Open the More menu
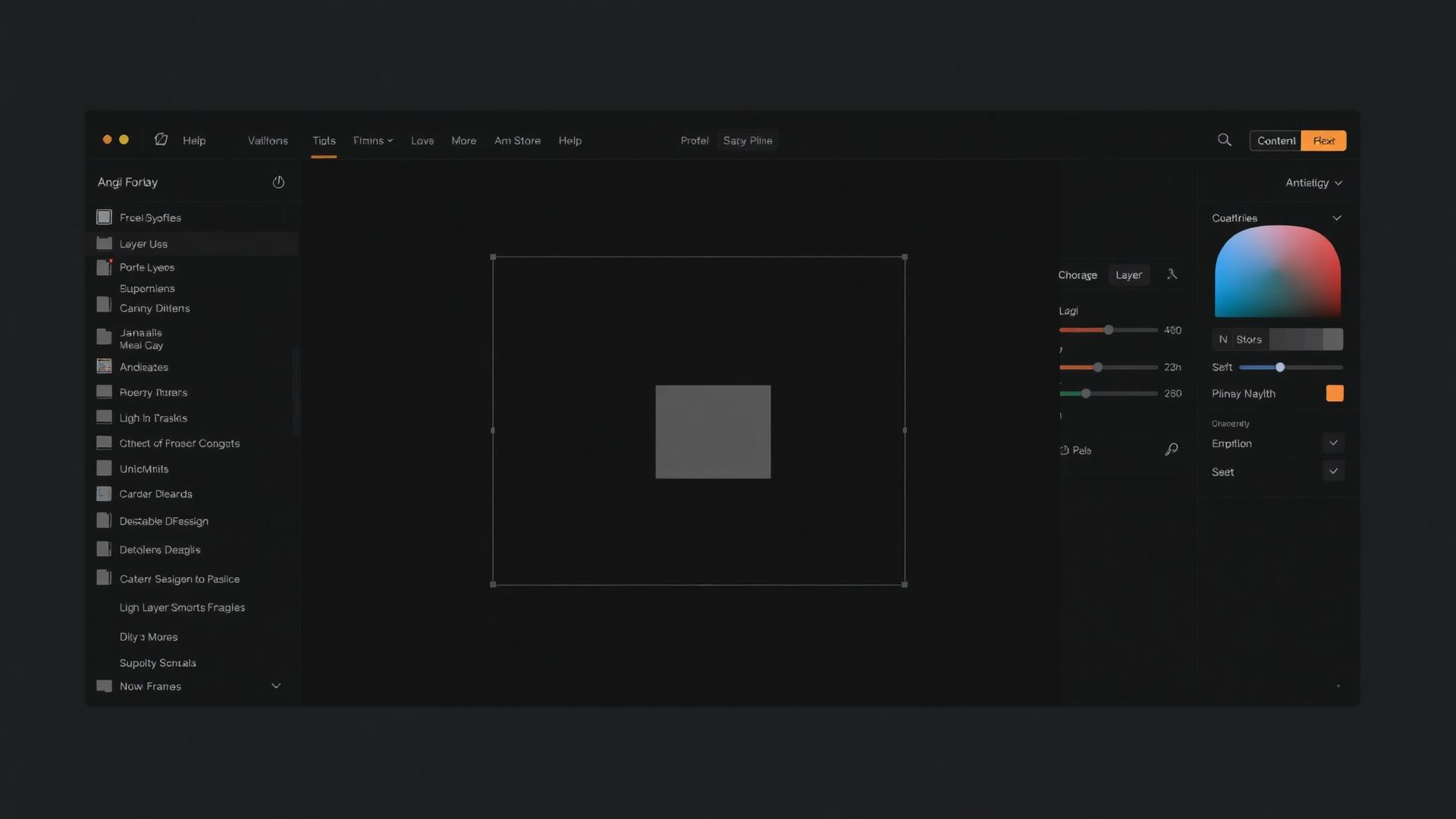 (x=464, y=140)
